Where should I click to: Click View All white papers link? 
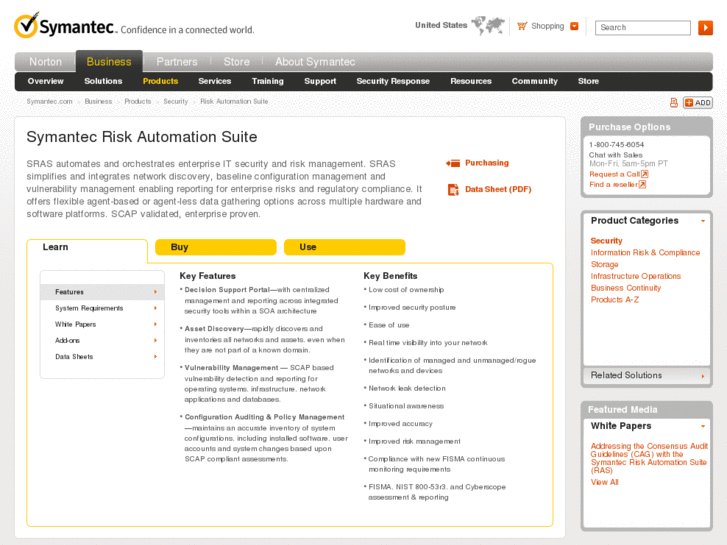point(604,482)
